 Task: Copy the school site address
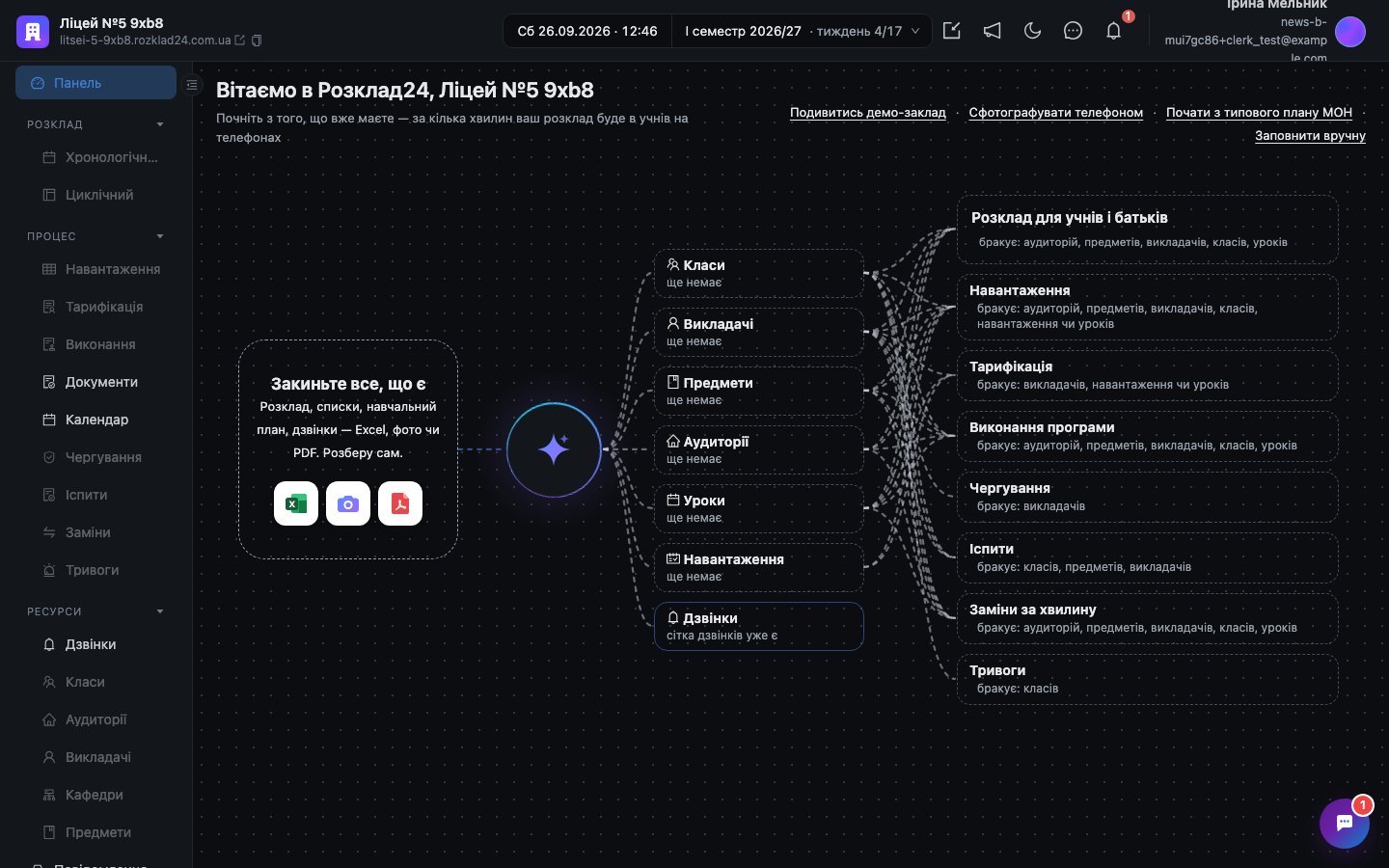(x=257, y=41)
